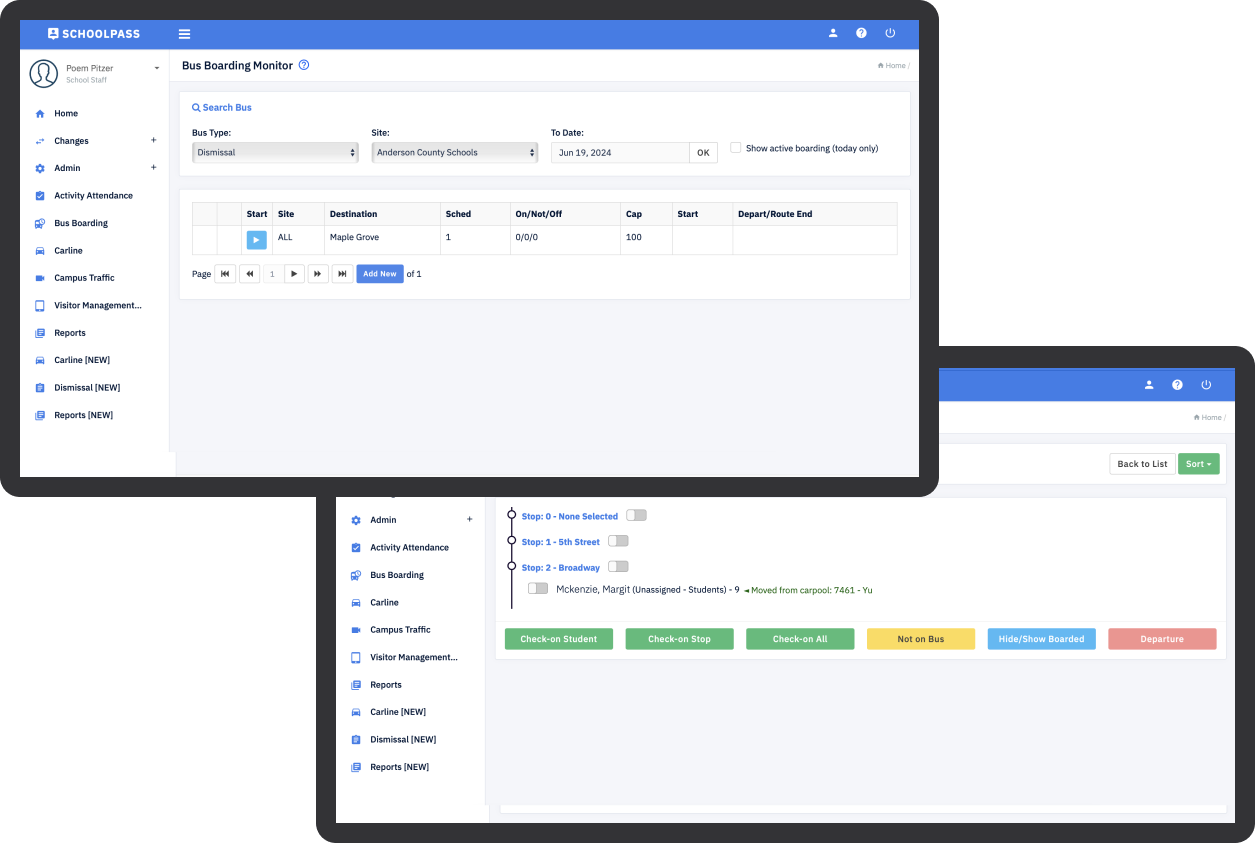Screen dimensions: 1255x843
Task: Open the Site dropdown showing Anderson County Schools
Action: point(455,153)
